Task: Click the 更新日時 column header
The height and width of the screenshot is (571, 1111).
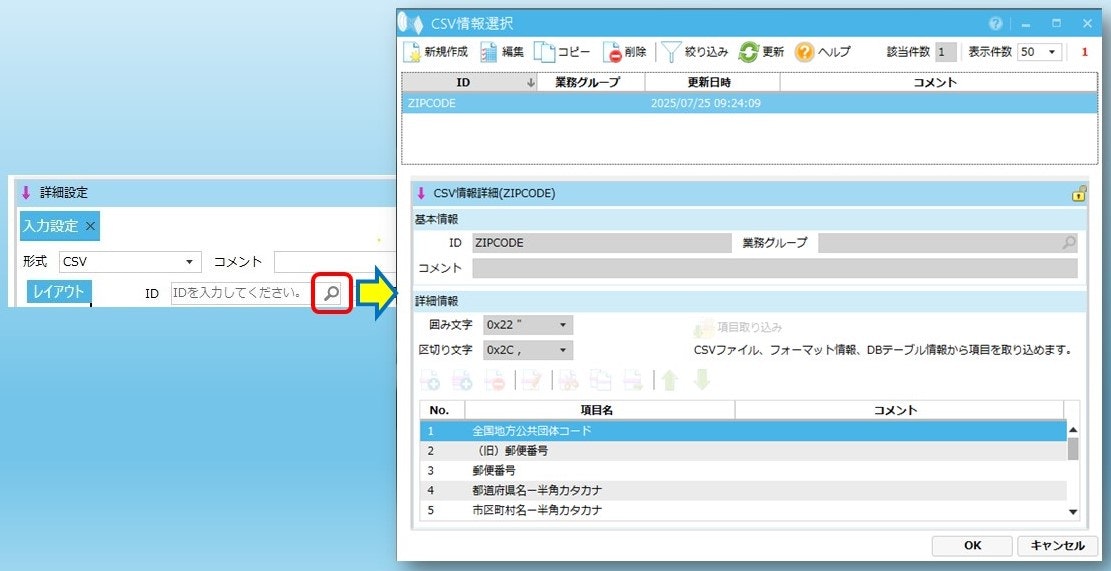Action: 713,82
